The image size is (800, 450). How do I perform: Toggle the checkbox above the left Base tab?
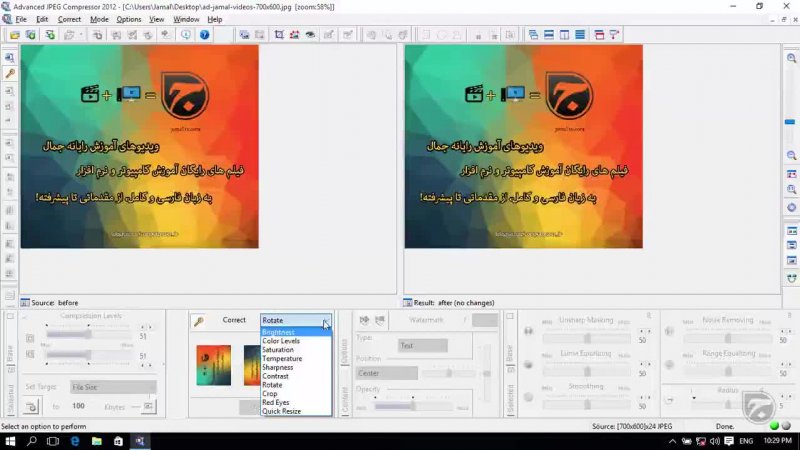click(x=10, y=317)
